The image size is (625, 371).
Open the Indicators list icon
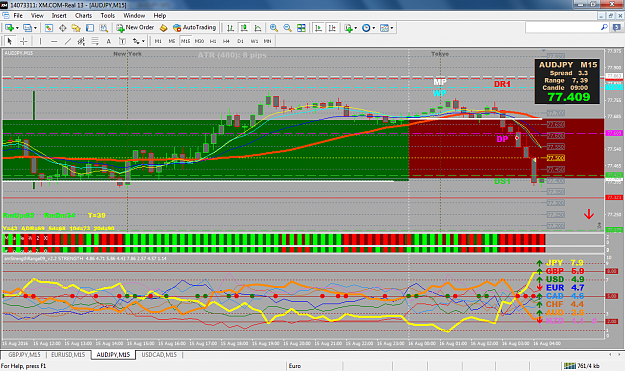click(x=348, y=27)
